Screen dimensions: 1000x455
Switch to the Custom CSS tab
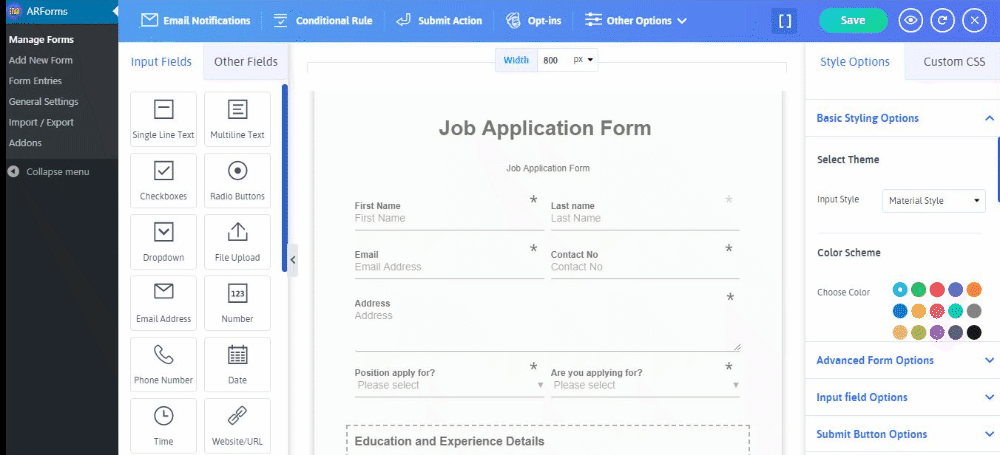coord(954,62)
